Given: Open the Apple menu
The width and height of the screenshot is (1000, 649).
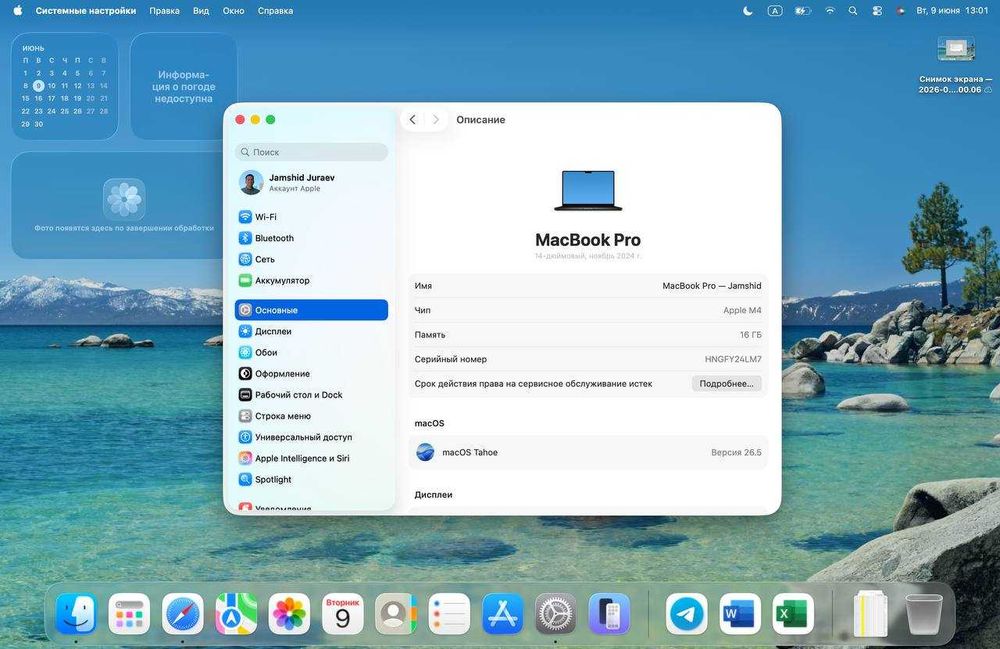Looking at the screenshot, I should coord(18,10).
